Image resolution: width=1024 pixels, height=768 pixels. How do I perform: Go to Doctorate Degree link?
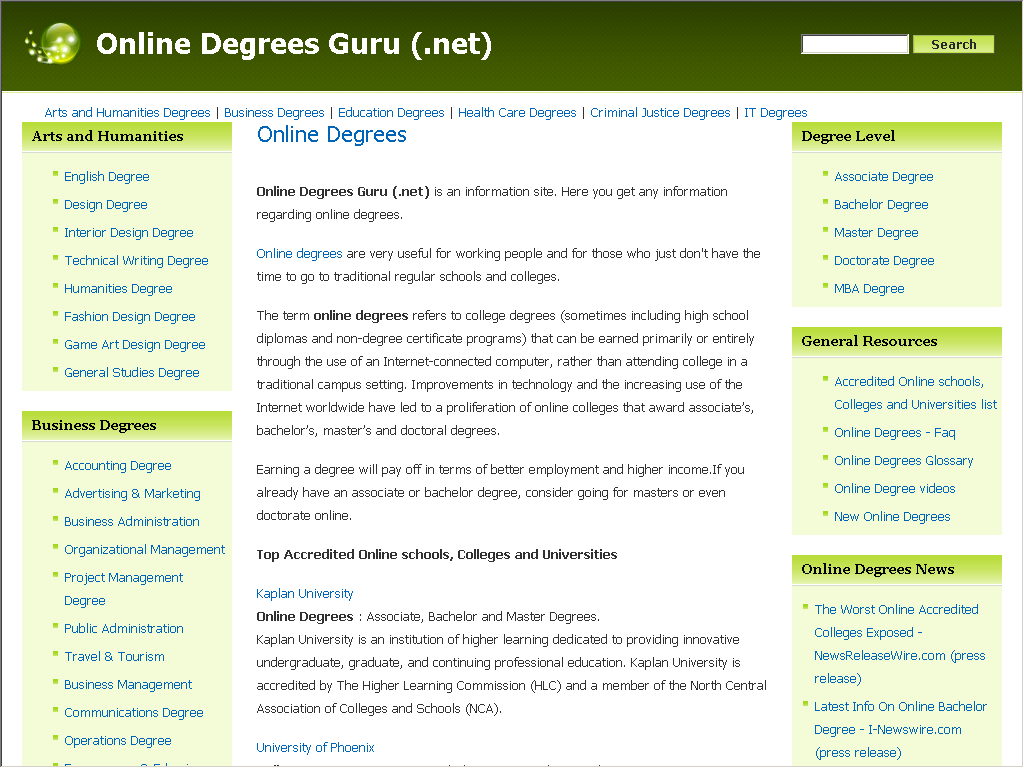click(884, 261)
